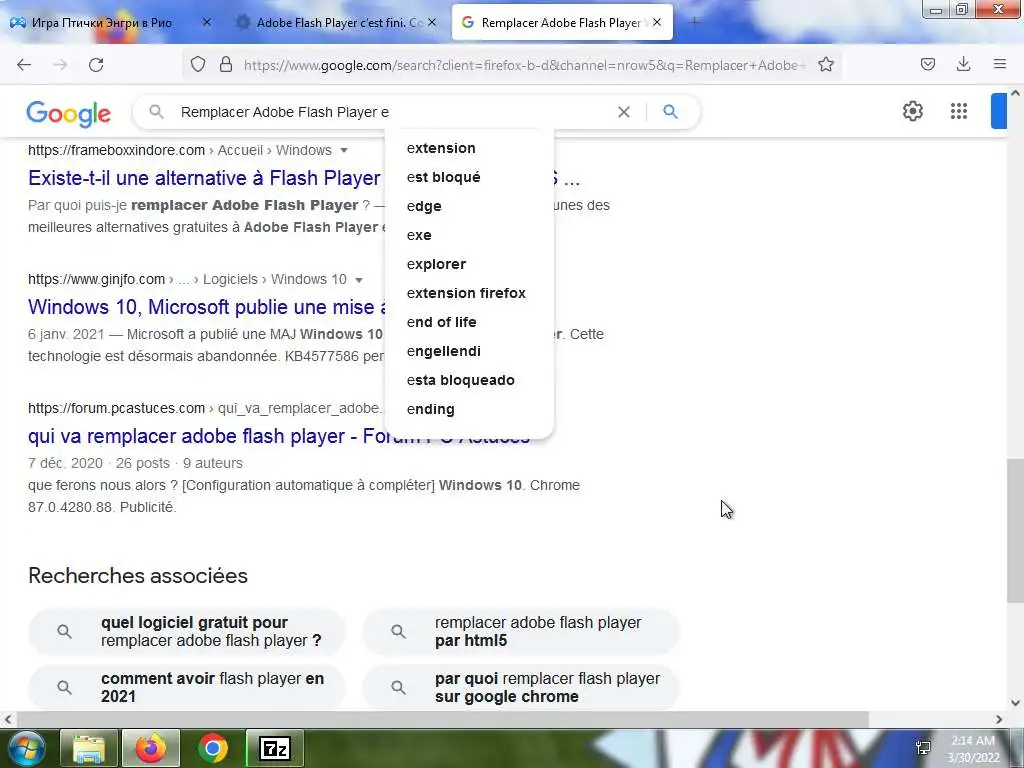Open the Google apps grid
The height and width of the screenshot is (768, 1024).
point(959,112)
